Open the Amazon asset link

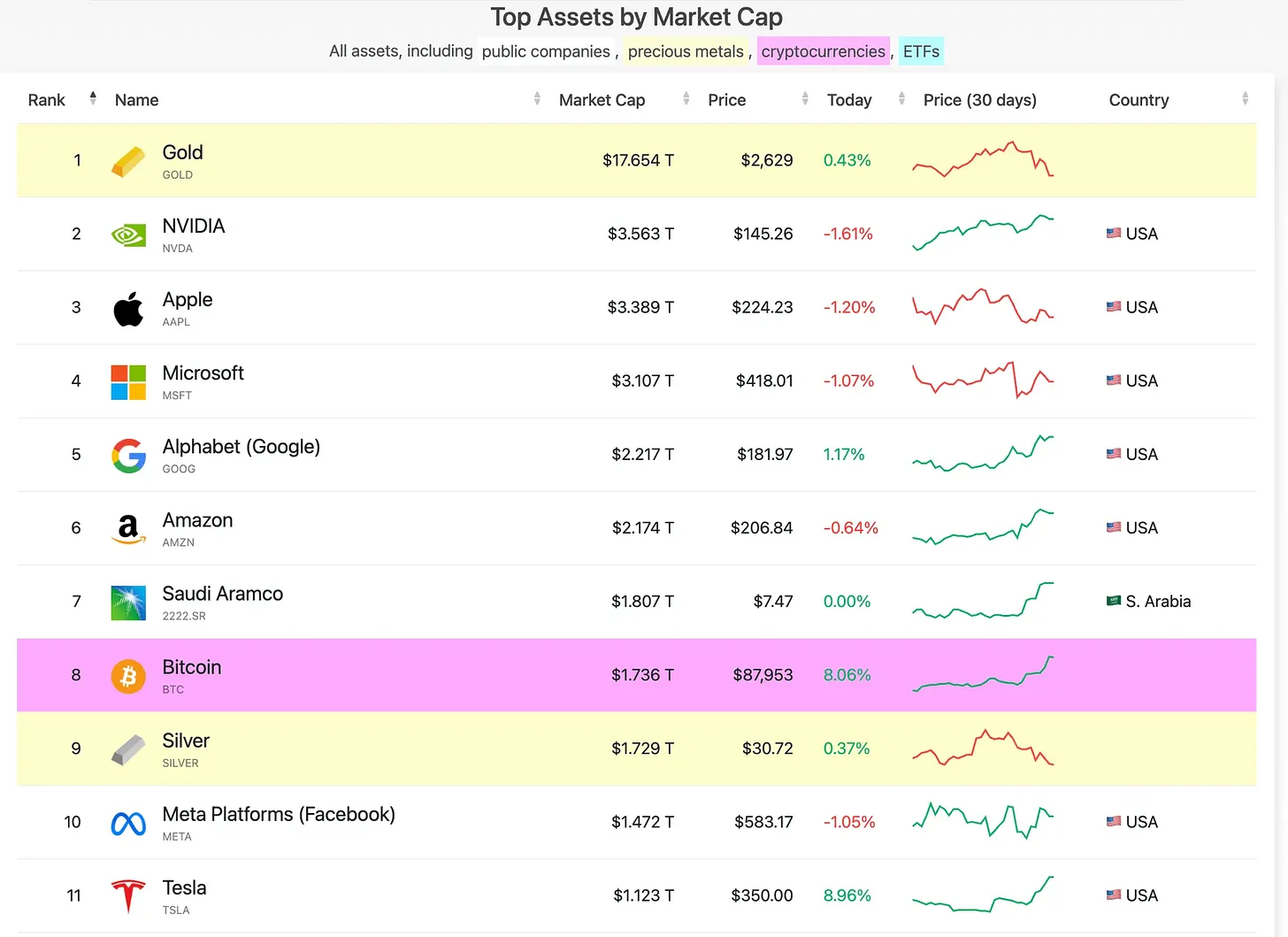[197, 520]
